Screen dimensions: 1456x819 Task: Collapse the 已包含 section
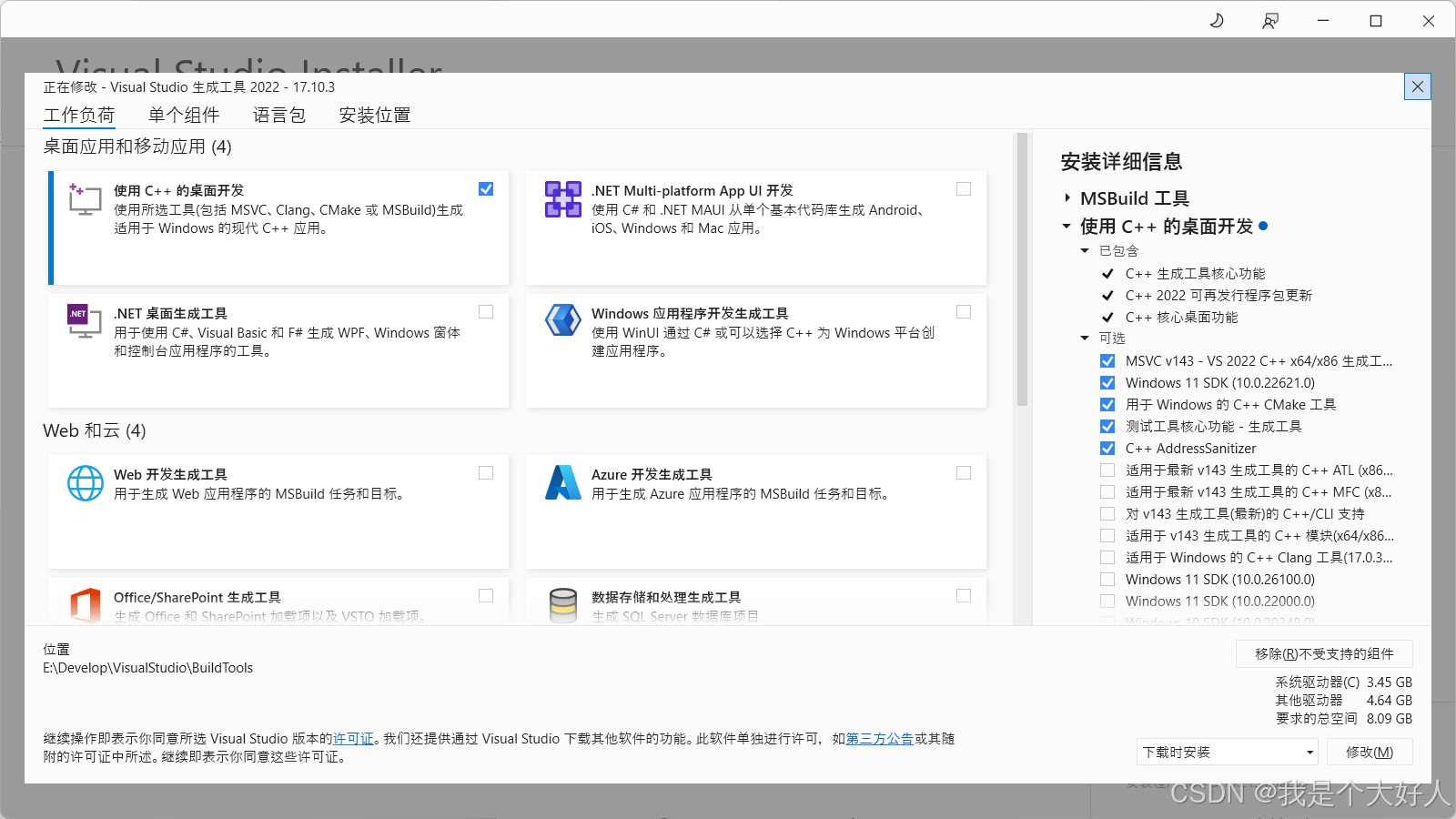1085,251
